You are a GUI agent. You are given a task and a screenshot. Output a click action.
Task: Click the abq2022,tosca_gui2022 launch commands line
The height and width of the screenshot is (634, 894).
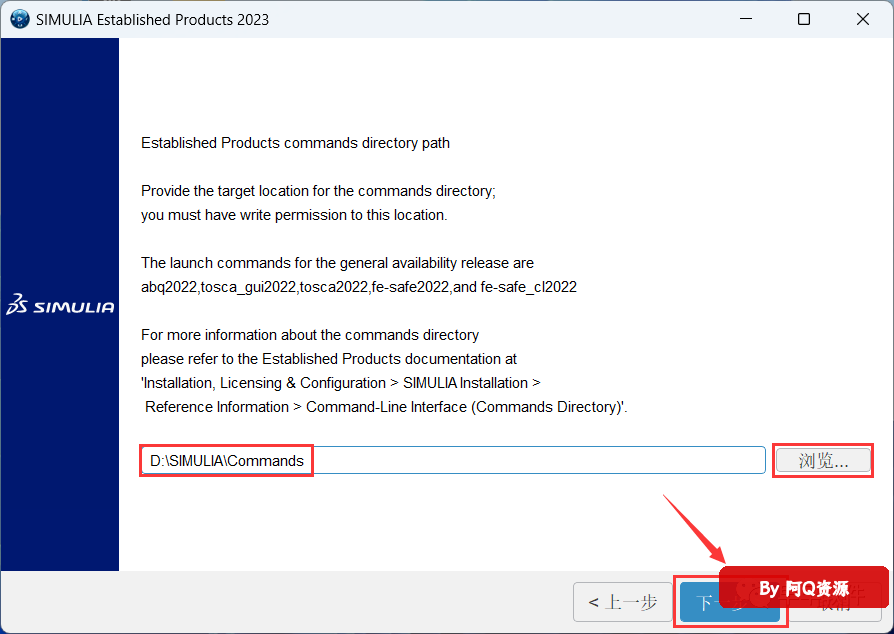coord(359,287)
